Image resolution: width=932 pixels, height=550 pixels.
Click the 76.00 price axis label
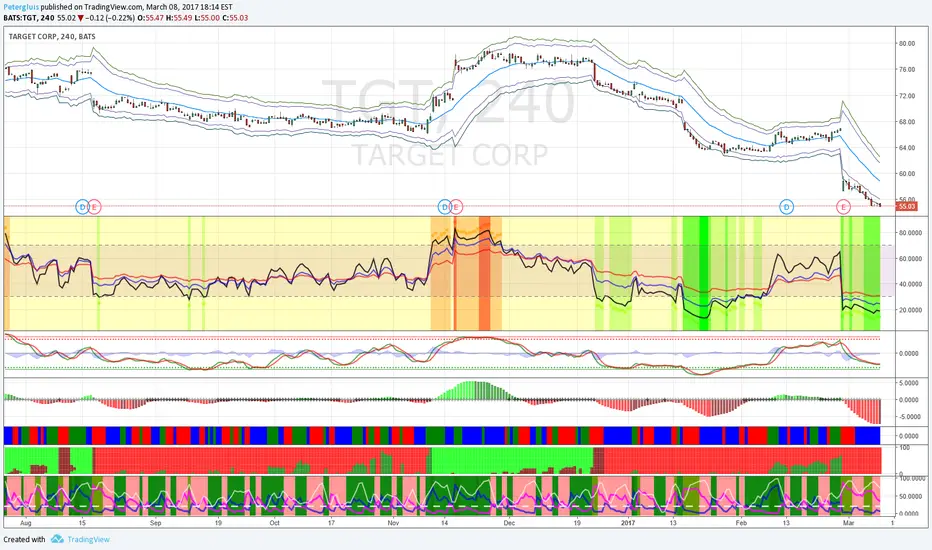[x=906, y=70]
